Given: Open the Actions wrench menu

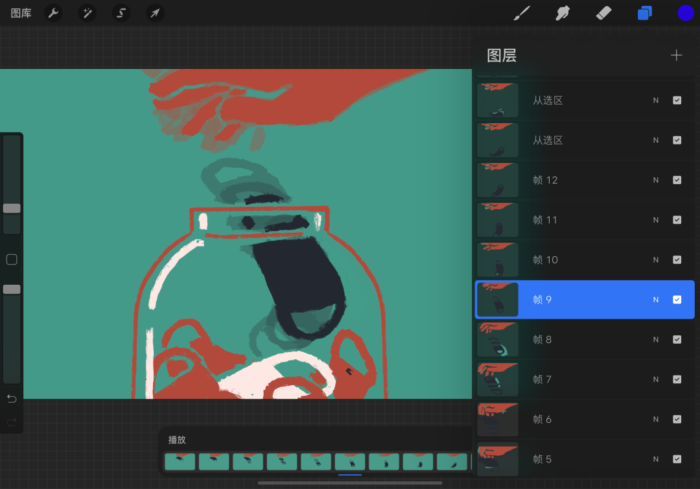Looking at the screenshot, I should tap(54, 13).
